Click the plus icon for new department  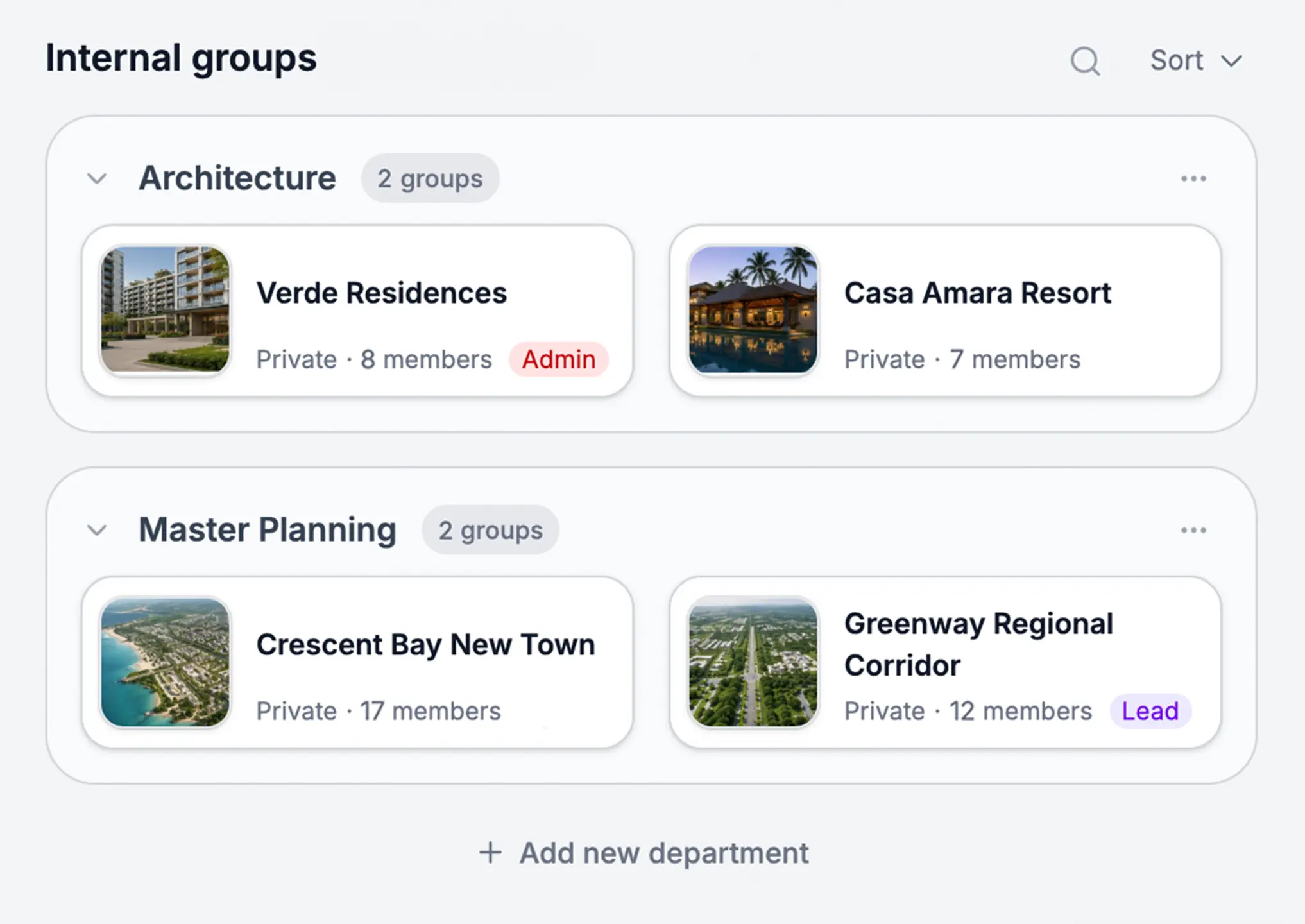490,853
